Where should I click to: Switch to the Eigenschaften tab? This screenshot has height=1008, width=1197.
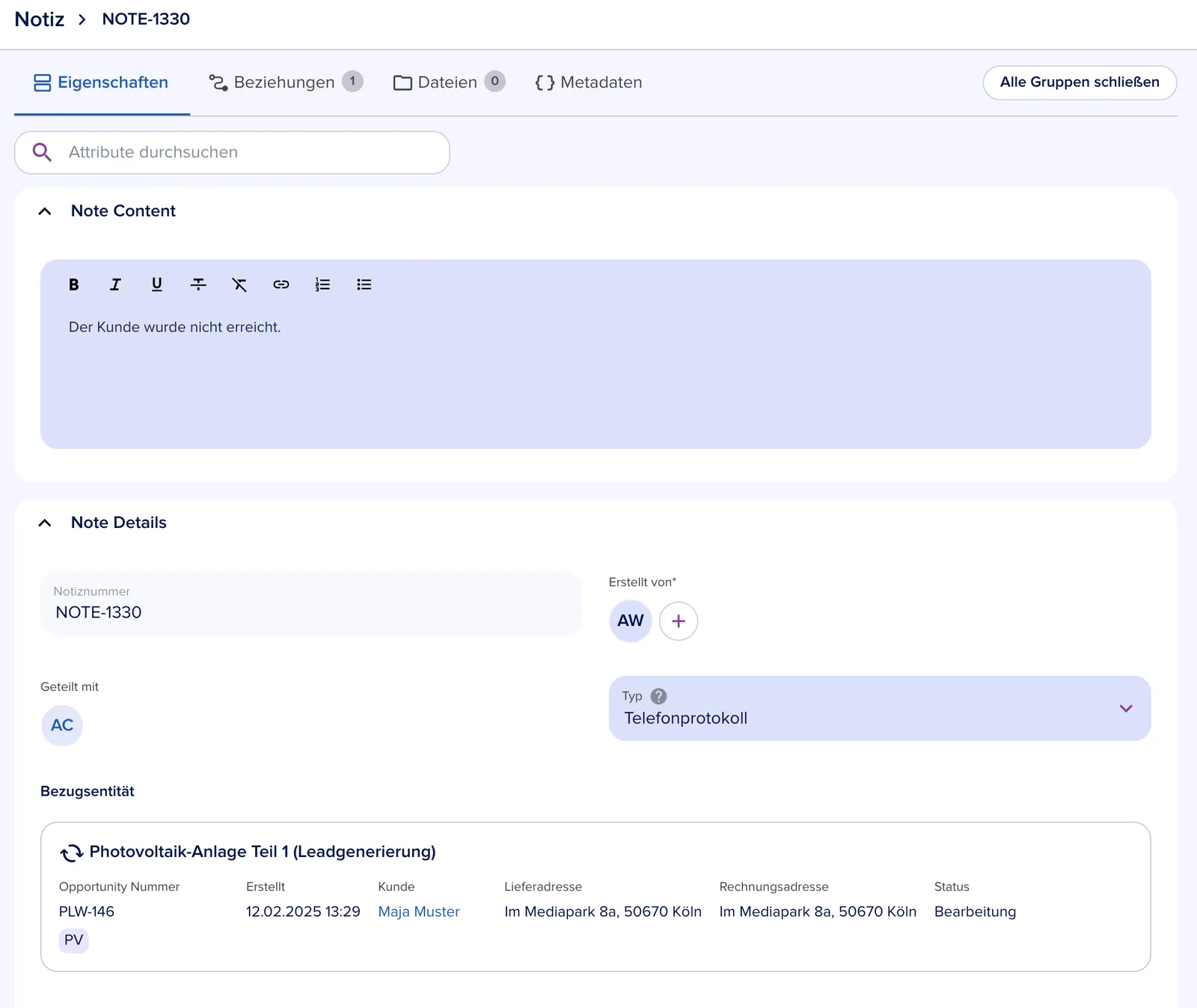102,82
